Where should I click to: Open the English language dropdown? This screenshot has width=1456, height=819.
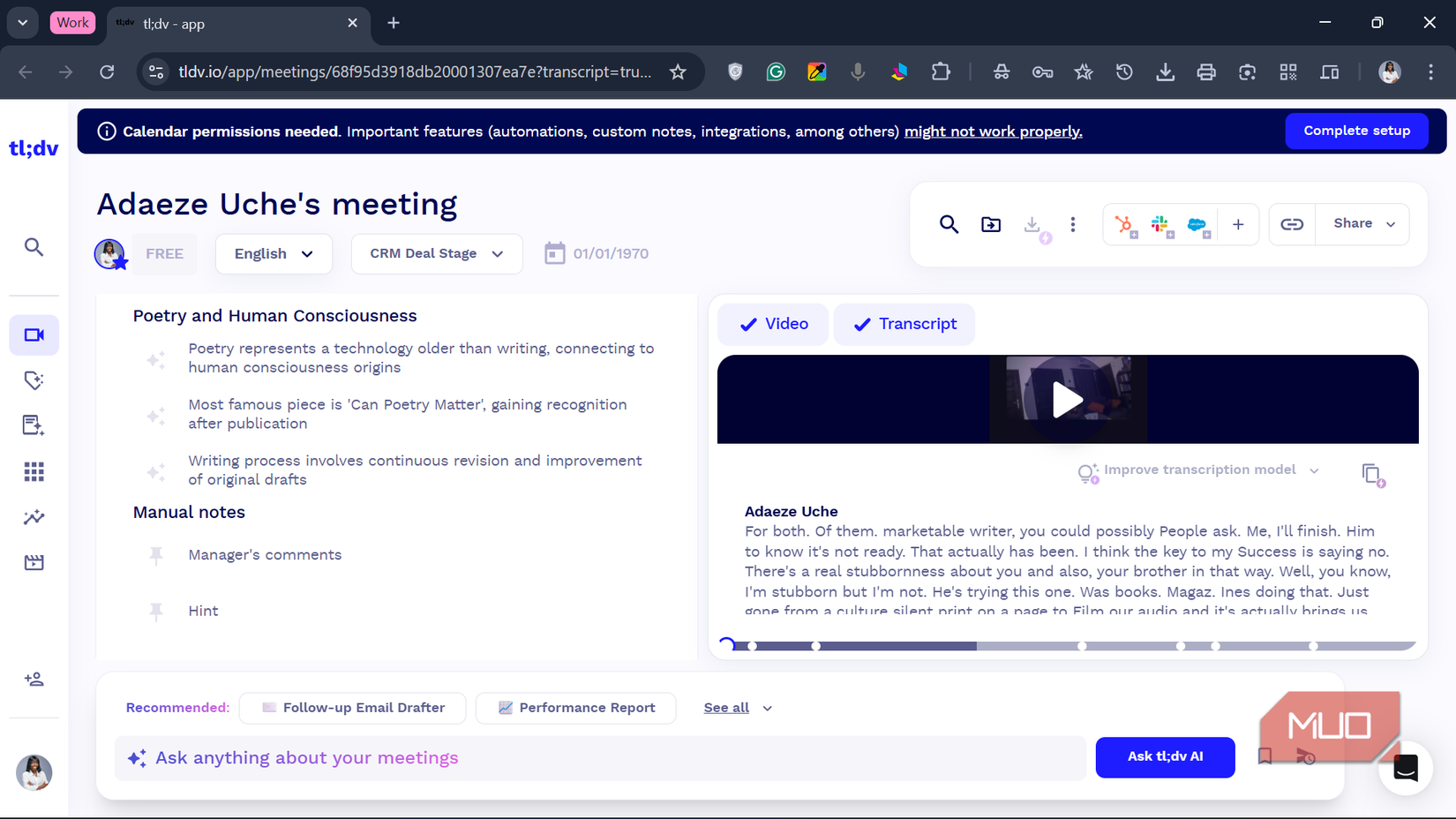tap(274, 253)
